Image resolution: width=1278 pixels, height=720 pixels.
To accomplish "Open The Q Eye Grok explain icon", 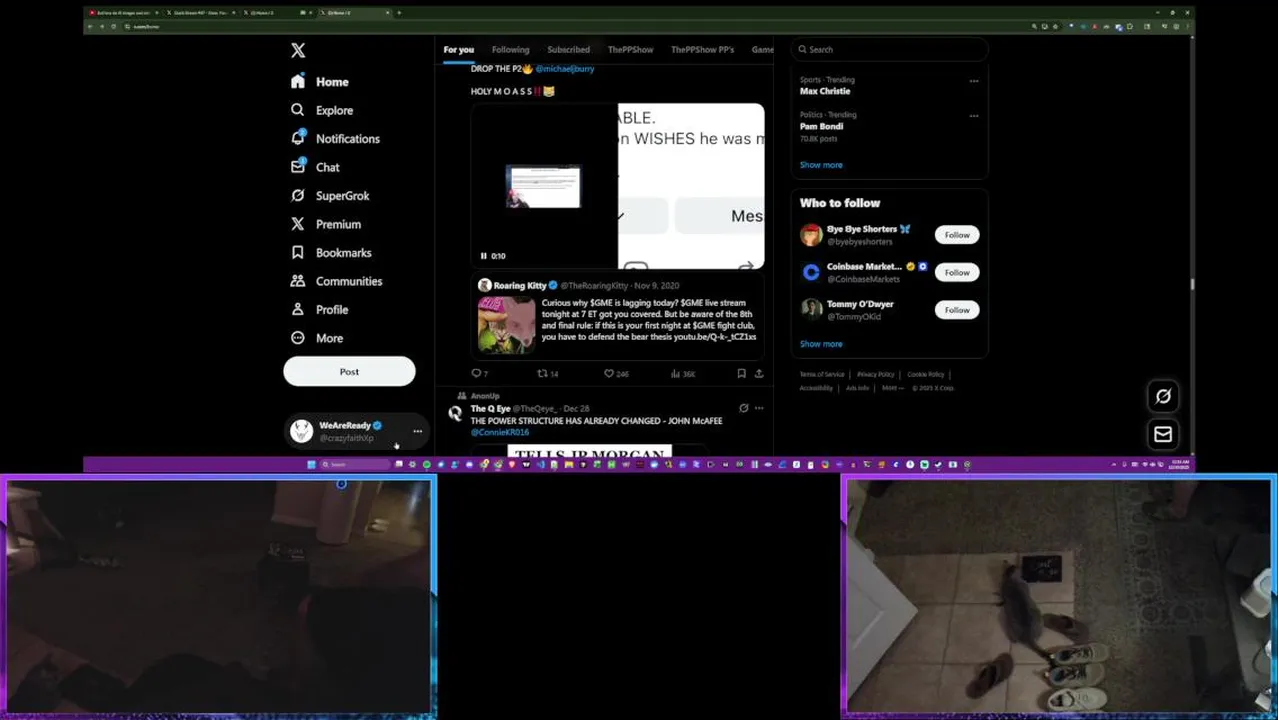I will (x=743, y=408).
